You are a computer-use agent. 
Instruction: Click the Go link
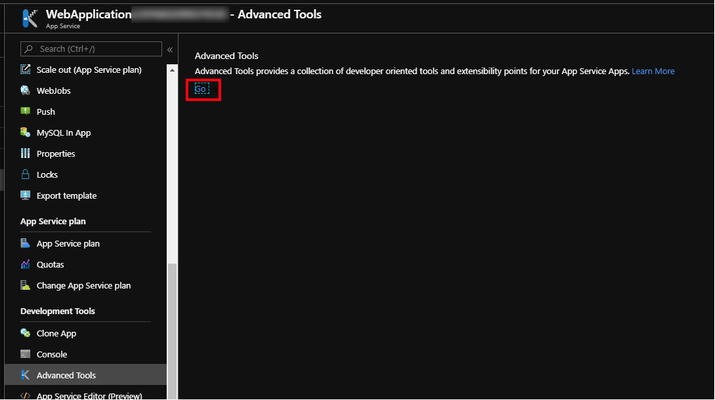click(202, 89)
